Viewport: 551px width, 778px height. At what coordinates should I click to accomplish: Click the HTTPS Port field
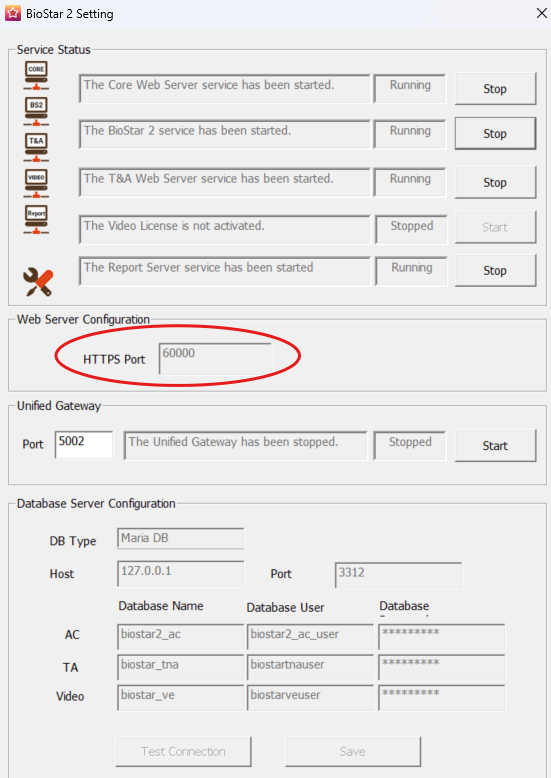click(x=215, y=358)
